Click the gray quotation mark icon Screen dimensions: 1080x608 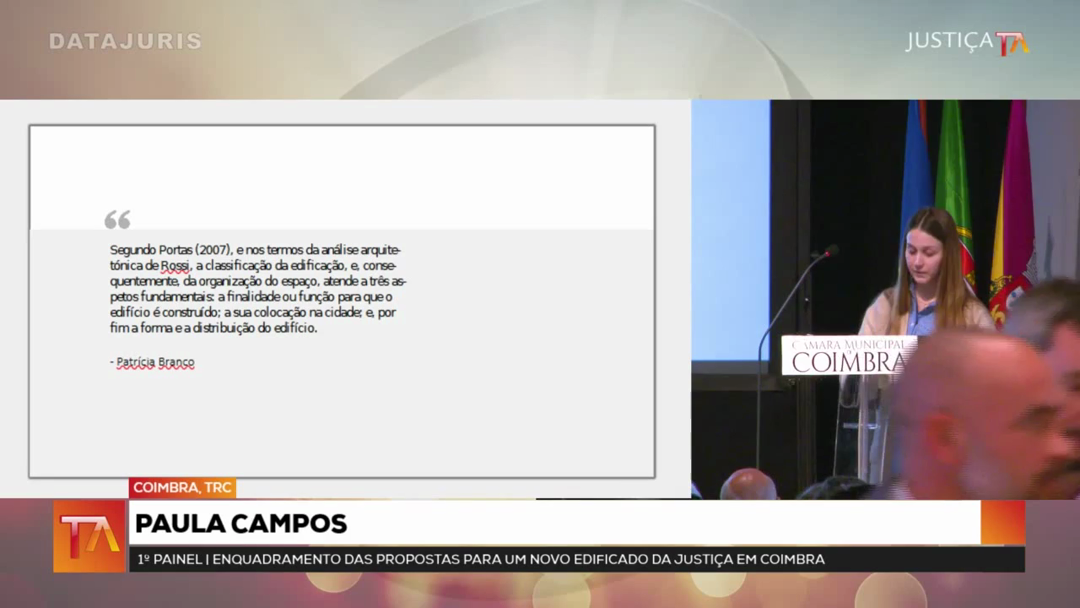pos(117,220)
